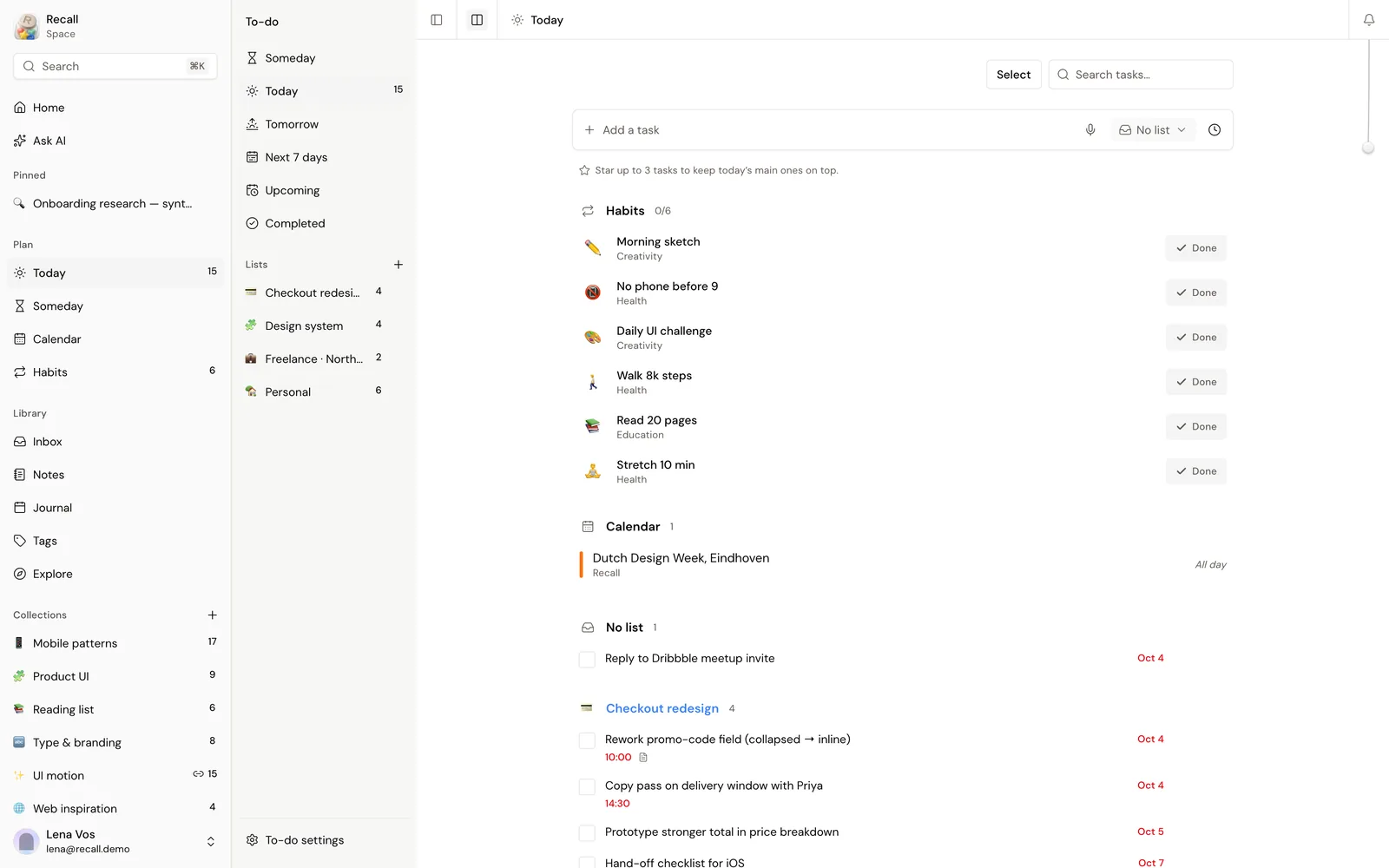Screen dimensions: 1389x868
Task: Mark Stretch 10 min habit as Done
Action: click(x=1195, y=471)
